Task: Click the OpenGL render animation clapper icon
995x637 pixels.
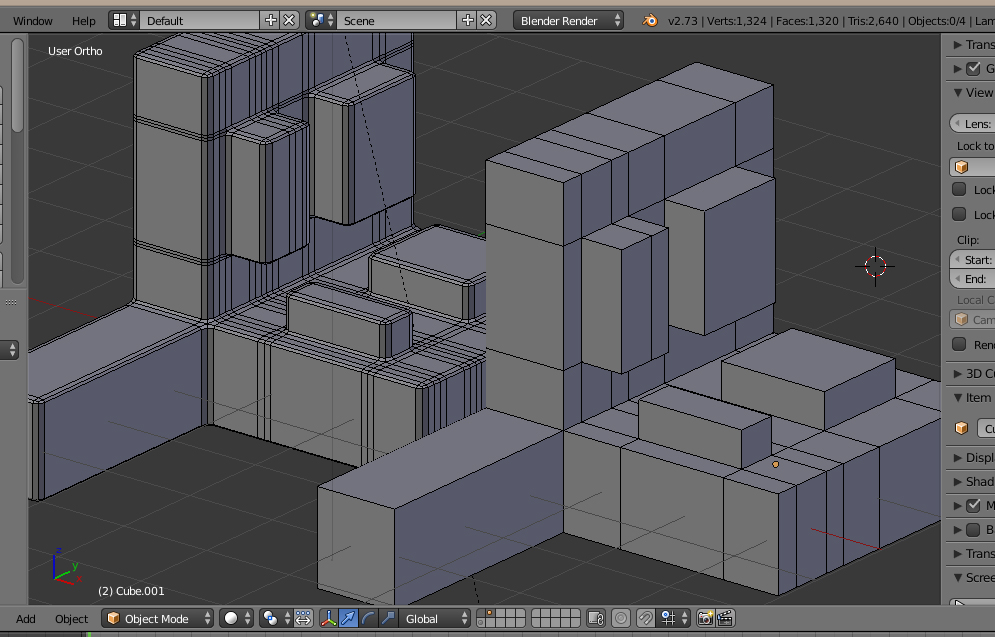Action: pyautogui.click(x=725, y=619)
